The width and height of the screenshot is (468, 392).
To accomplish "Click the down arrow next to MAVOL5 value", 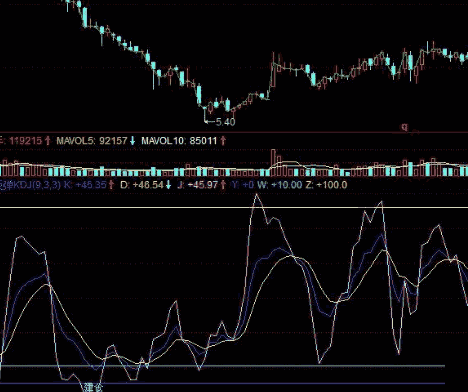I will pyautogui.click(x=132, y=141).
